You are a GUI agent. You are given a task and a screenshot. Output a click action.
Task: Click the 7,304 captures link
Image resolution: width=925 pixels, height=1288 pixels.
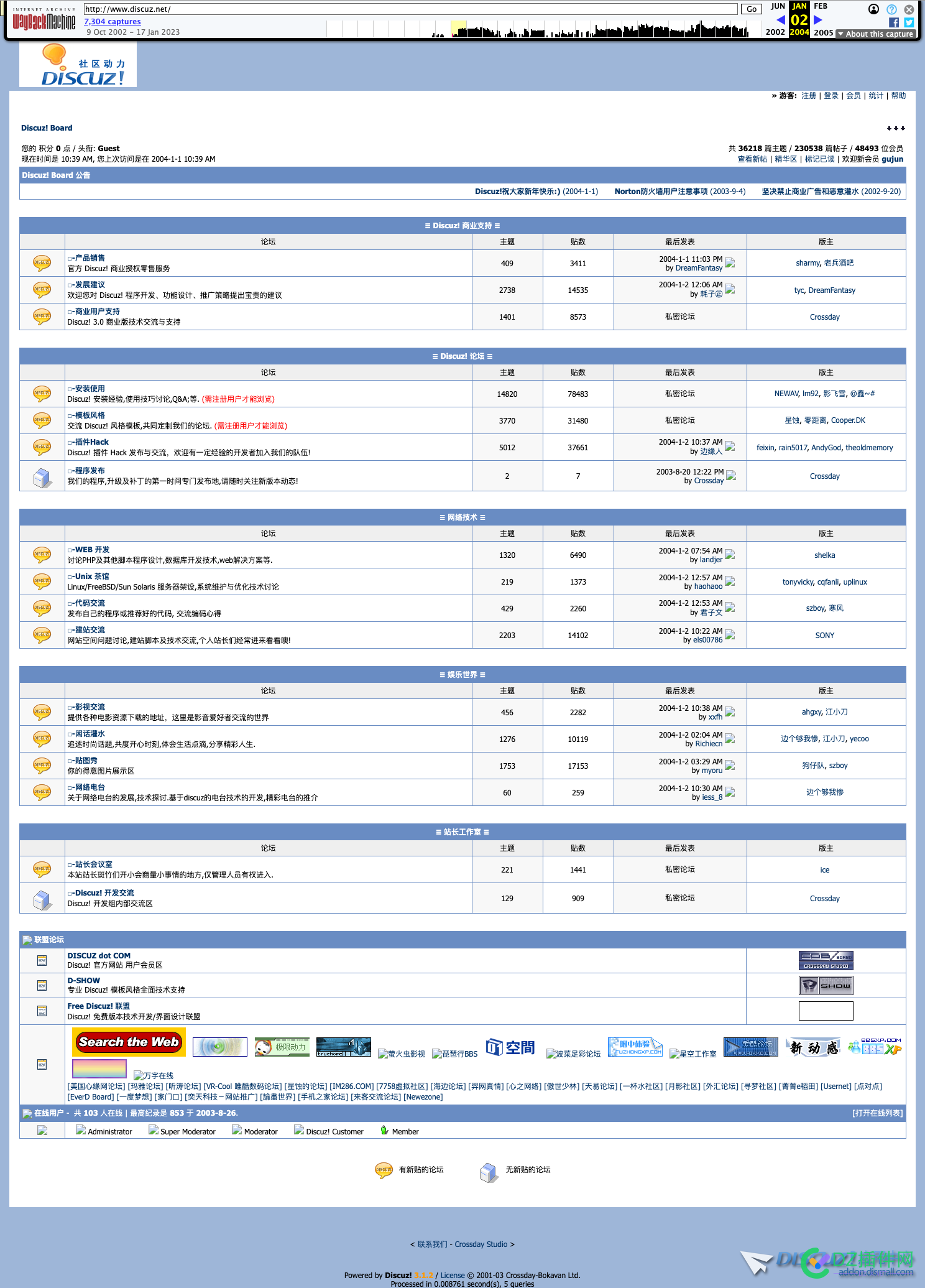point(113,22)
